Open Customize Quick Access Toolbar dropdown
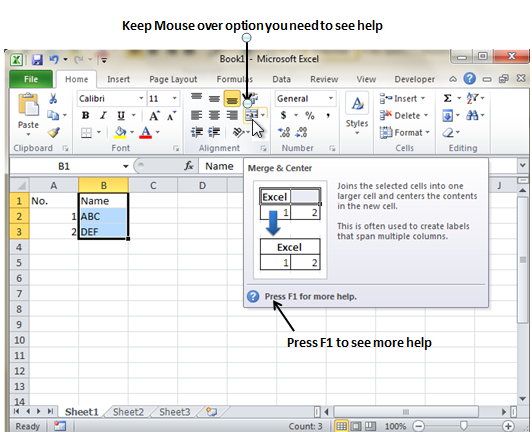The width and height of the screenshot is (532, 432). 104,60
